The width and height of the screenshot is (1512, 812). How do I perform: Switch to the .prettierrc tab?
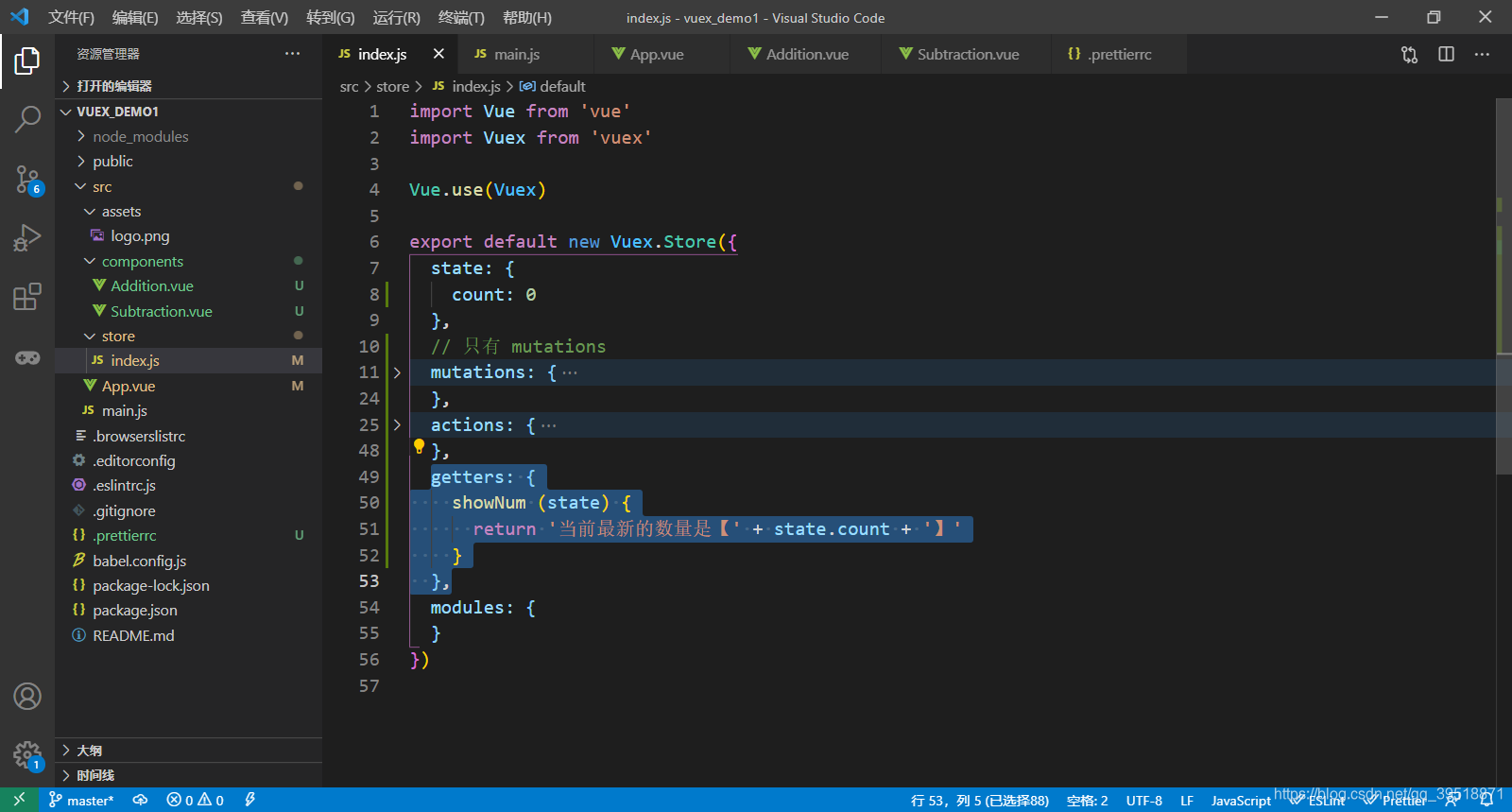(x=1119, y=54)
